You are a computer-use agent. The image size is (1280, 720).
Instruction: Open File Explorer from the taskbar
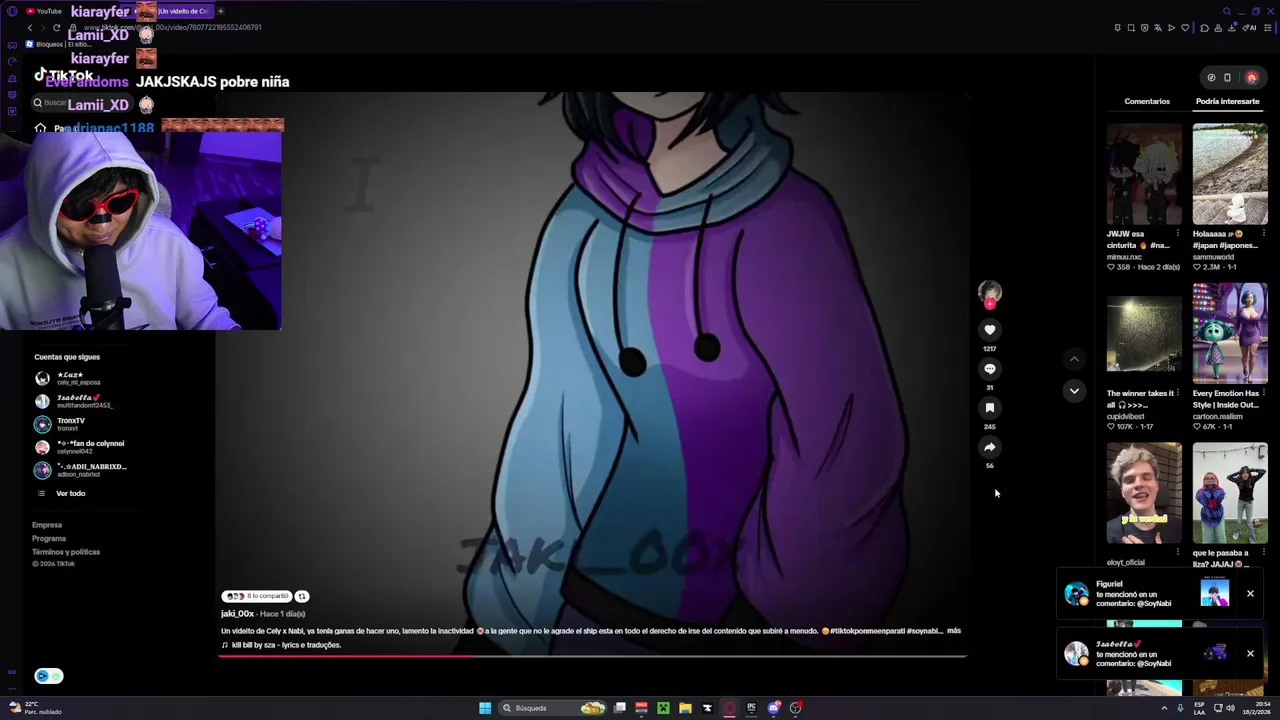point(685,708)
